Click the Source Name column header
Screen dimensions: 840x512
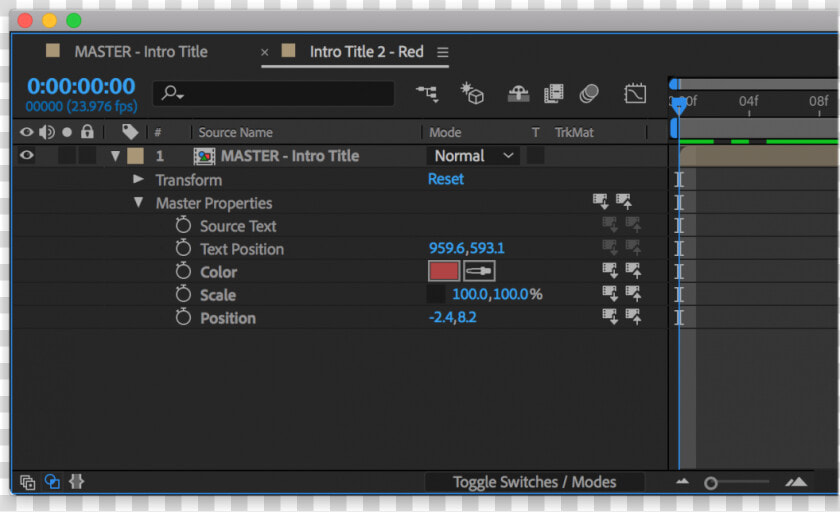(x=235, y=132)
